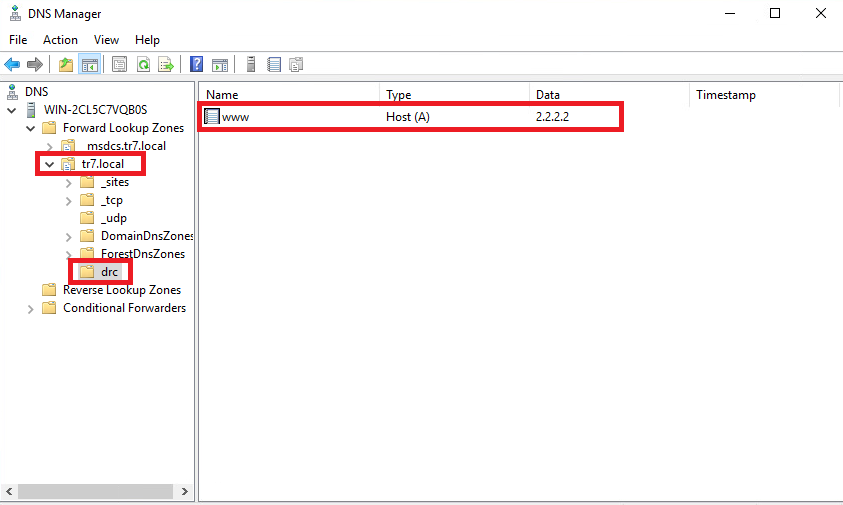843x505 pixels.
Task: Select Conditional Forwarders label
Action: pyautogui.click(x=124, y=308)
